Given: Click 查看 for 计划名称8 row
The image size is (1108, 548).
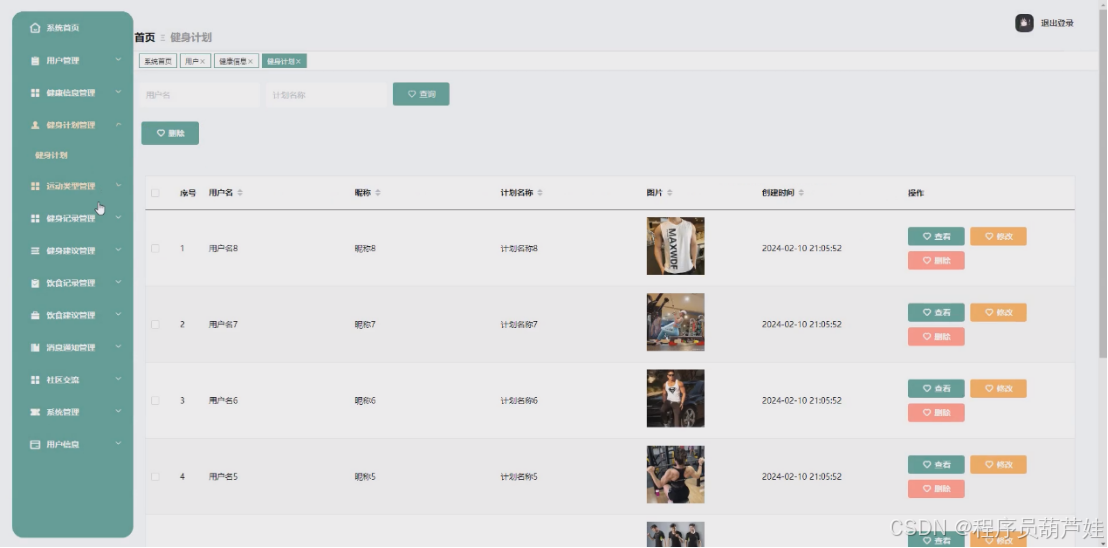Looking at the screenshot, I should pyautogui.click(x=936, y=237).
